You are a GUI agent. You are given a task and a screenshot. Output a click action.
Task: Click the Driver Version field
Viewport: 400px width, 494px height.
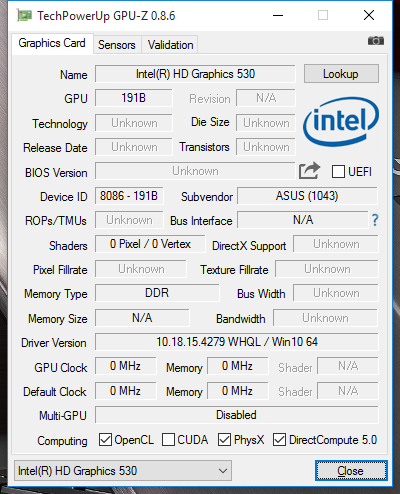pos(237,342)
